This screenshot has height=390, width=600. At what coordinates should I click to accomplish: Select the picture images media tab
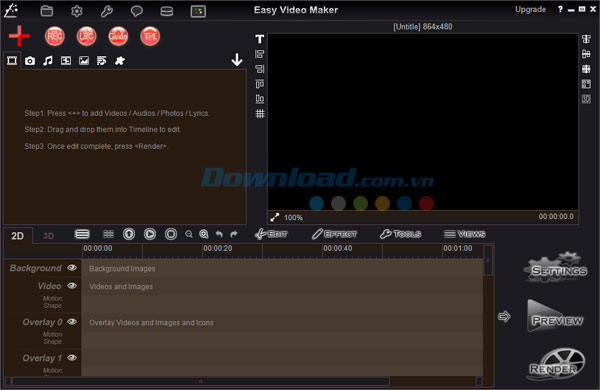(84, 60)
